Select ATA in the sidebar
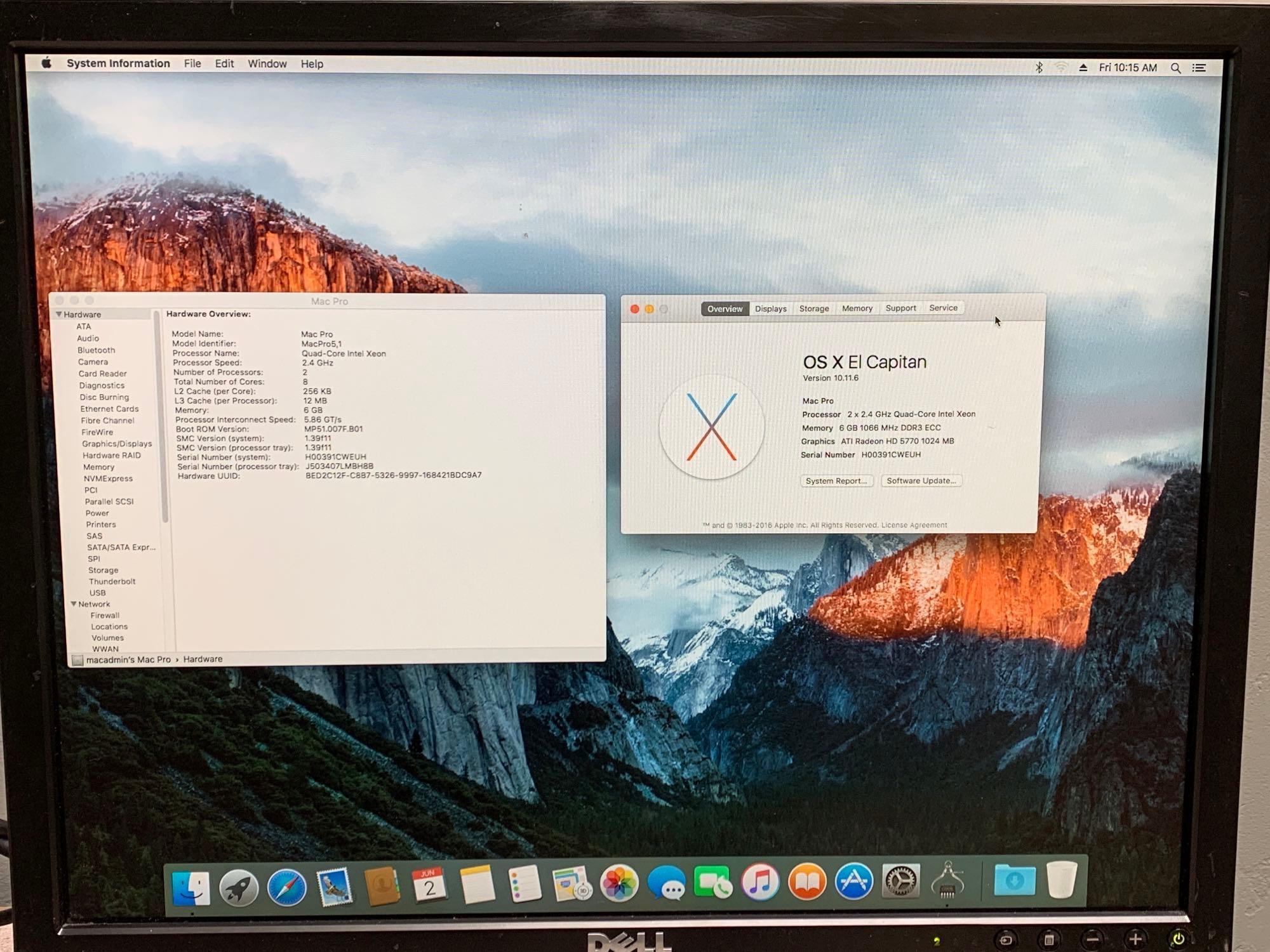1270x952 pixels. (x=83, y=326)
